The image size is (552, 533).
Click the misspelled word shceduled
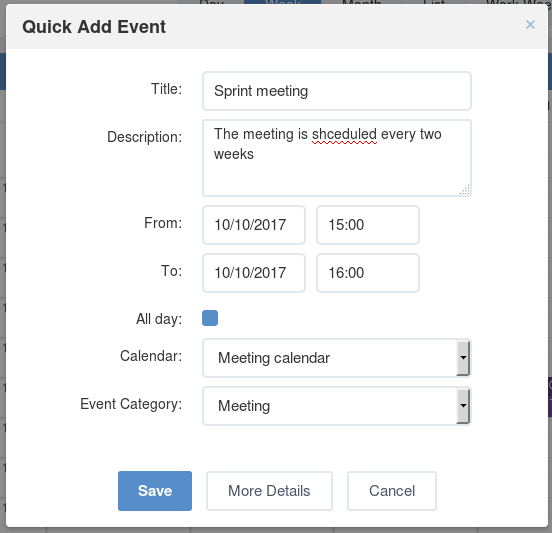click(344, 134)
